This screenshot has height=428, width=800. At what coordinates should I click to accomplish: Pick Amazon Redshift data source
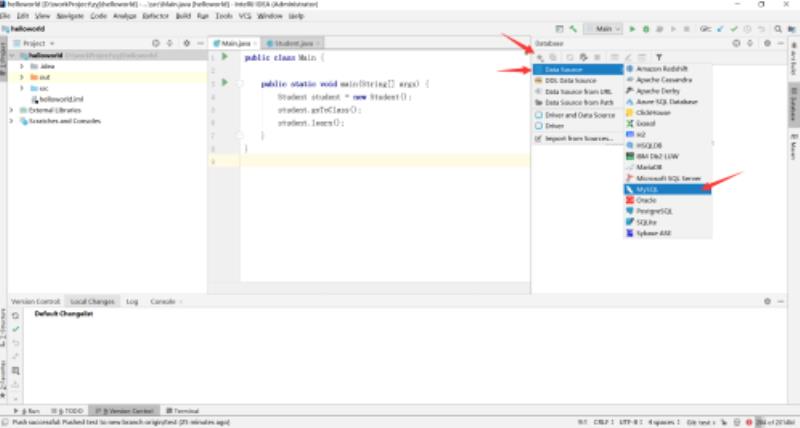pos(667,68)
